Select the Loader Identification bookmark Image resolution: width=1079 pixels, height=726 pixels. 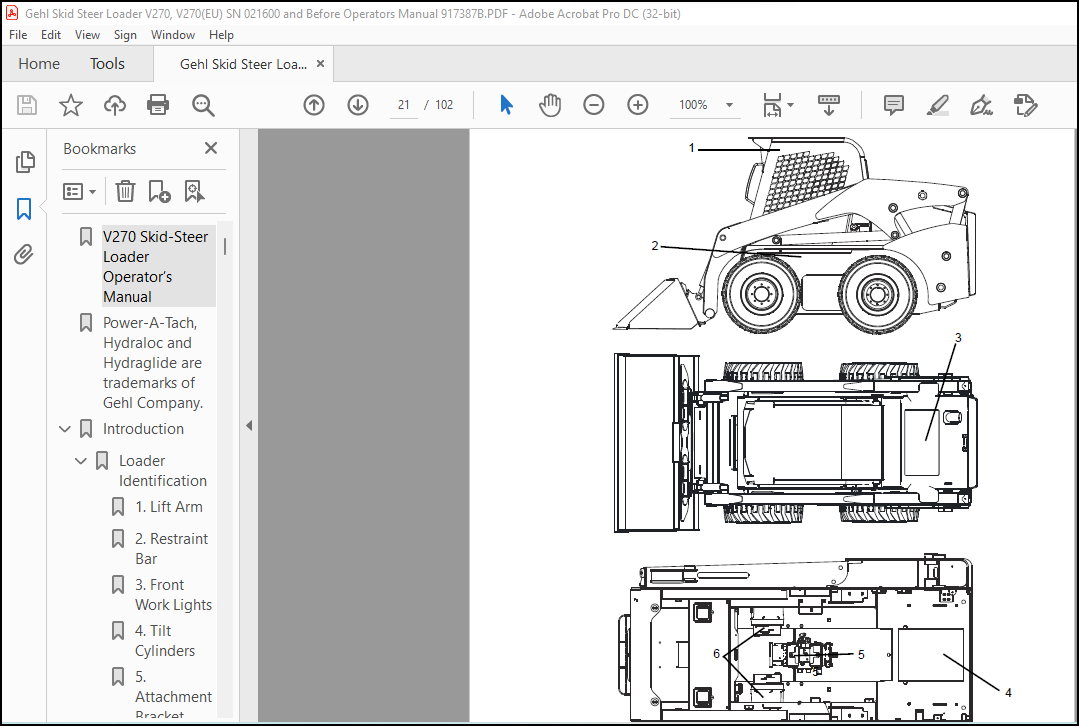162,471
